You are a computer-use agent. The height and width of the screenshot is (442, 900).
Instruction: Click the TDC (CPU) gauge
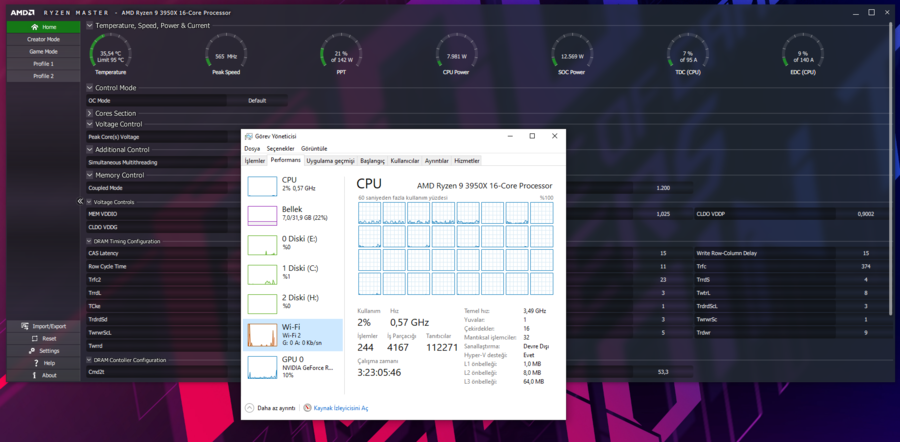click(x=688, y=55)
